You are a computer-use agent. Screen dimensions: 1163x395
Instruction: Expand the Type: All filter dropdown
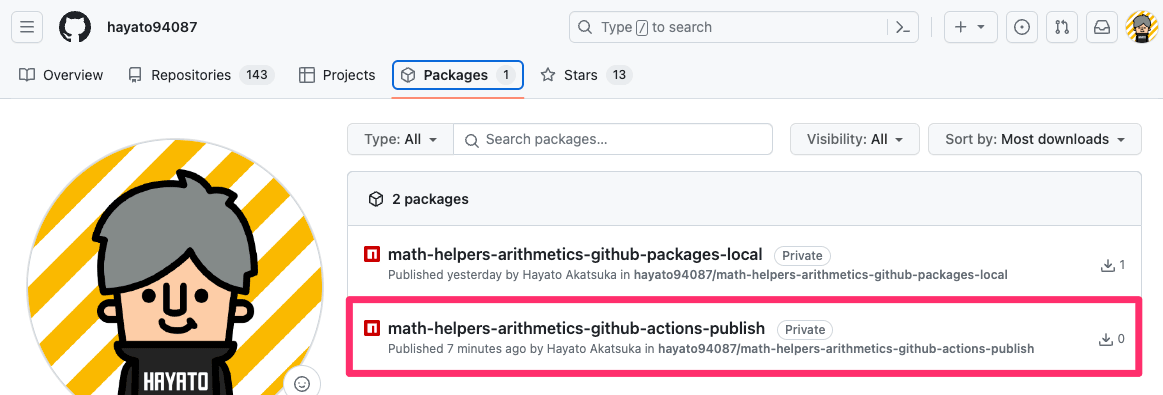(x=401, y=139)
